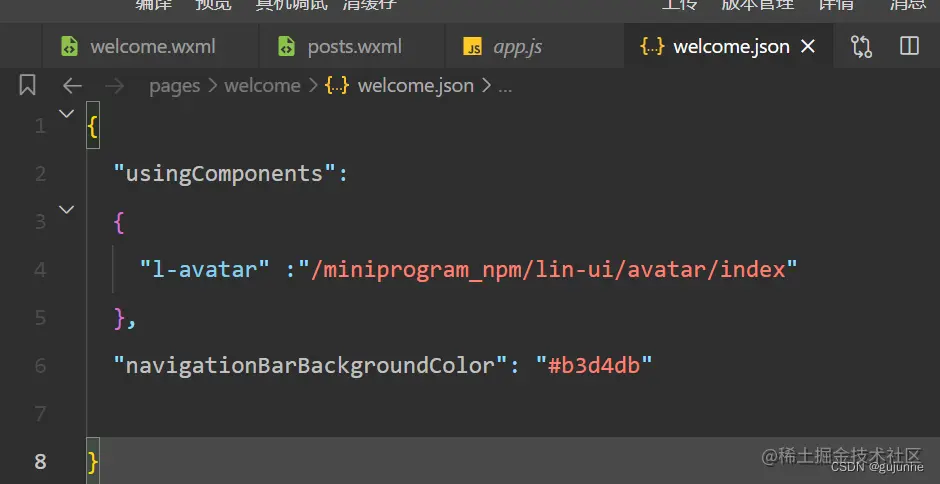Click line number 8 in the gutter
The image size is (940, 484).
[x=40, y=461]
